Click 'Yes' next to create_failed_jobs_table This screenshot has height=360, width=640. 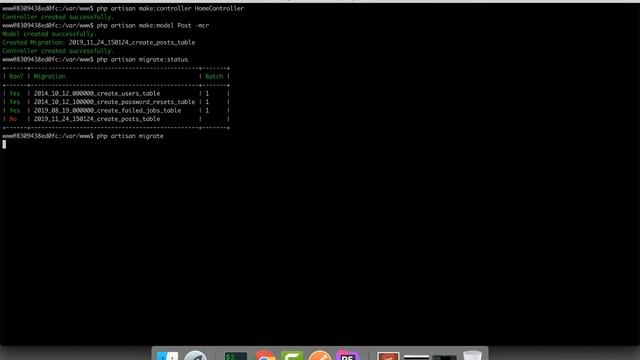[15, 111]
